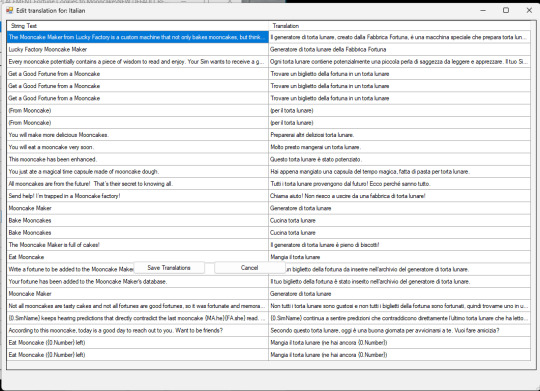Edit translation 'Tutti i torta lunare provengono dal futuro!'
This screenshot has width=540, height=391.
(x=399, y=184)
